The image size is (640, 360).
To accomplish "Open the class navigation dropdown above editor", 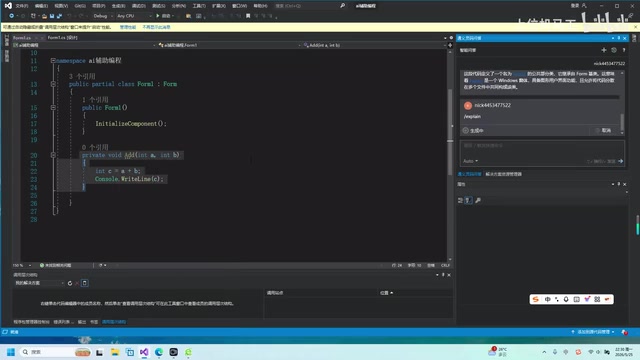I will pyautogui.click(x=228, y=45).
